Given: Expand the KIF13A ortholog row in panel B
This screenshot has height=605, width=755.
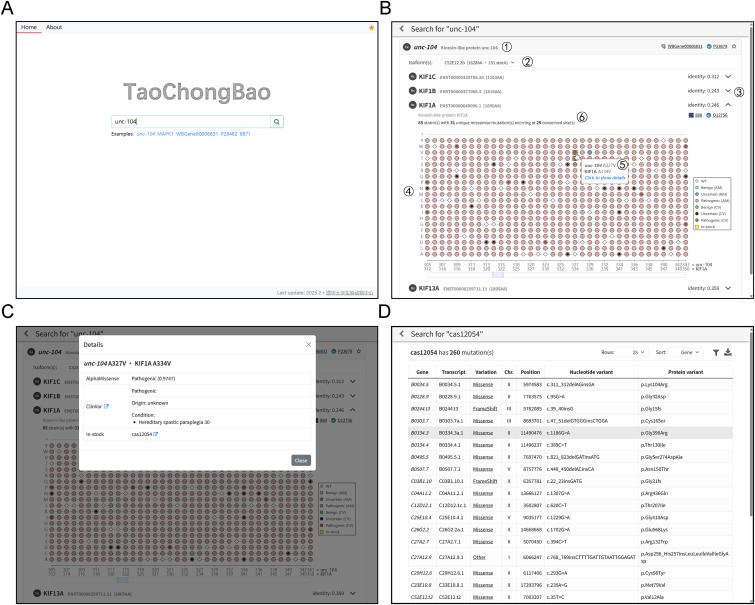Looking at the screenshot, I should [728, 288].
